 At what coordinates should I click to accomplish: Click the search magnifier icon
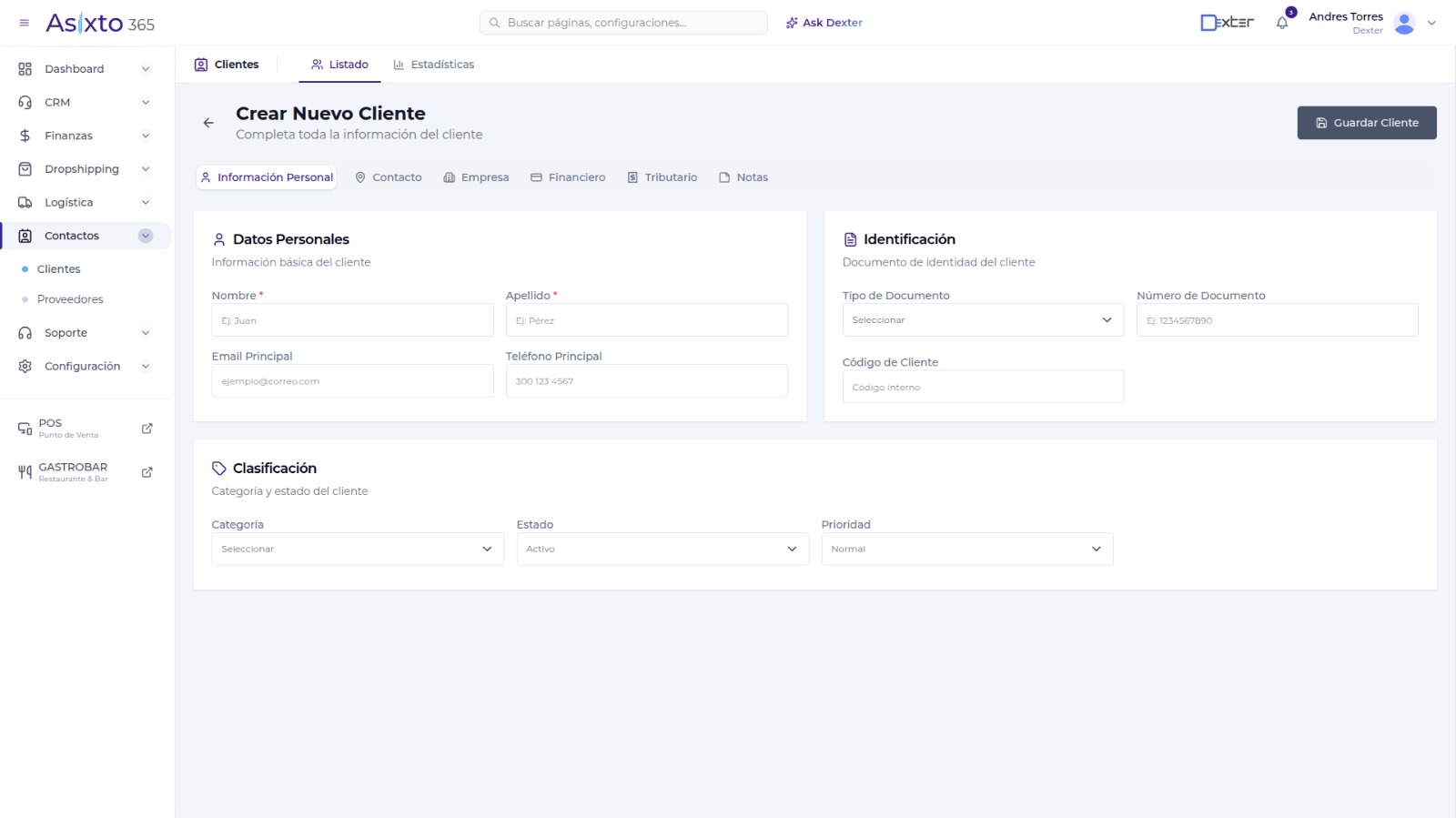(x=495, y=23)
